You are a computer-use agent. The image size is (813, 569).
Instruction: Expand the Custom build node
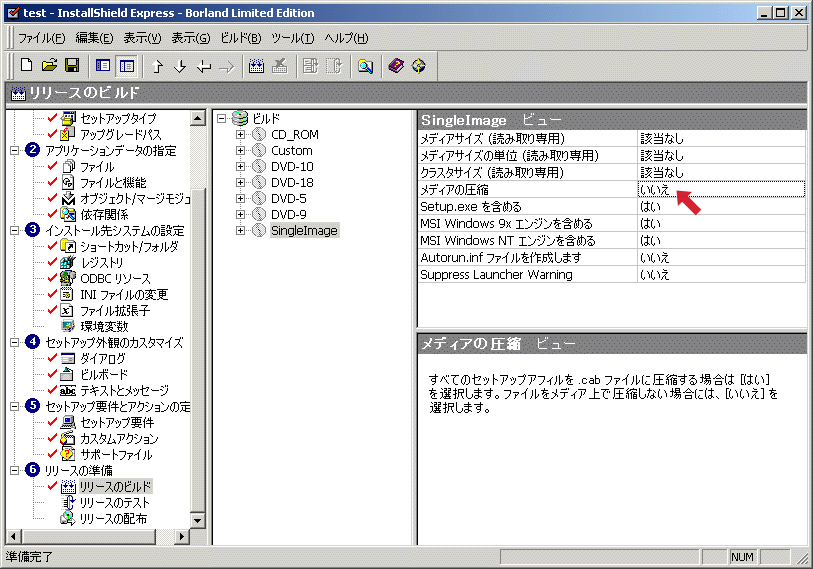point(240,150)
